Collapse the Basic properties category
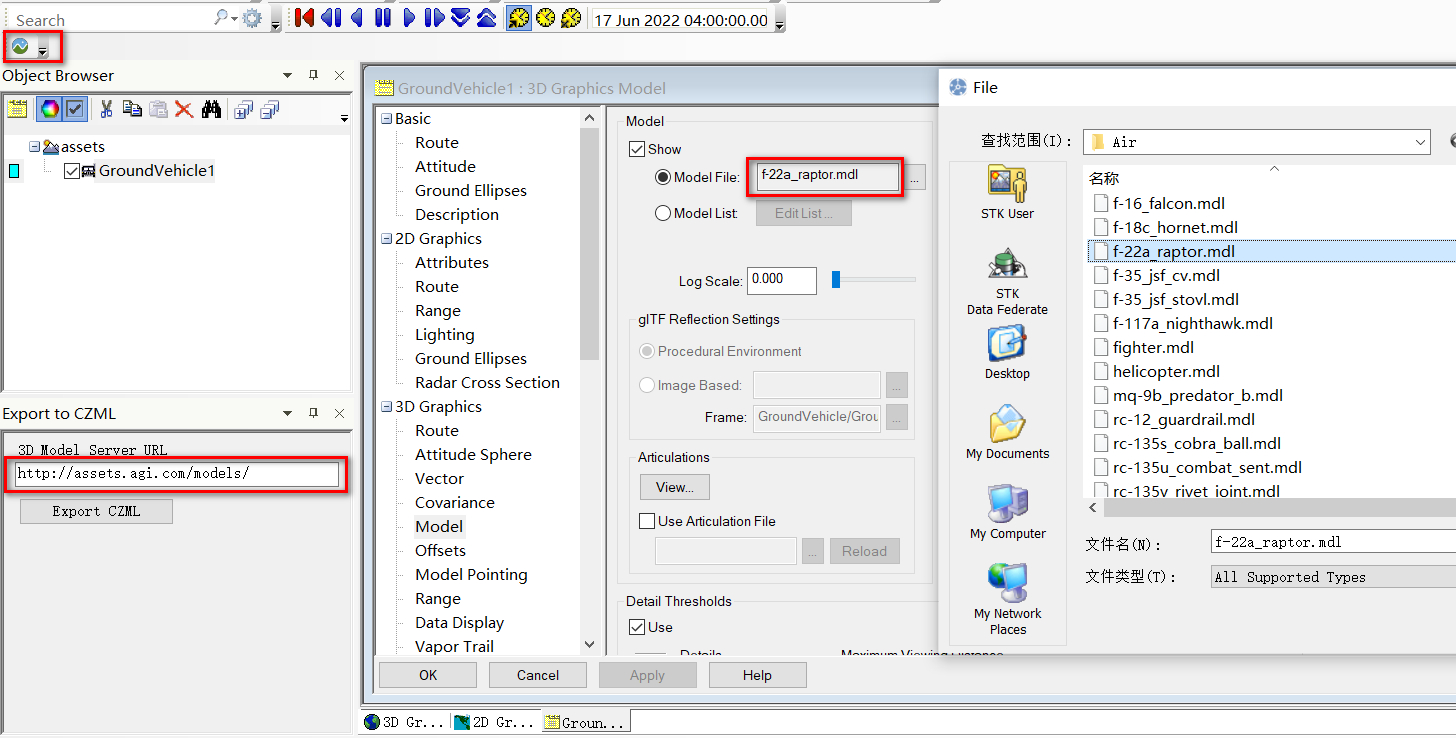The height and width of the screenshot is (738, 1456). (x=387, y=119)
